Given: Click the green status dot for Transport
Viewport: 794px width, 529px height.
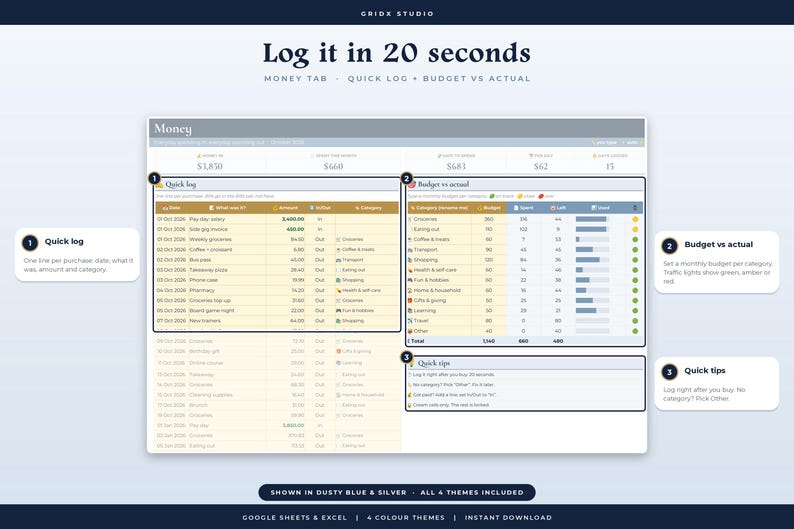Looking at the screenshot, I should pyautogui.click(x=635, y=250).
